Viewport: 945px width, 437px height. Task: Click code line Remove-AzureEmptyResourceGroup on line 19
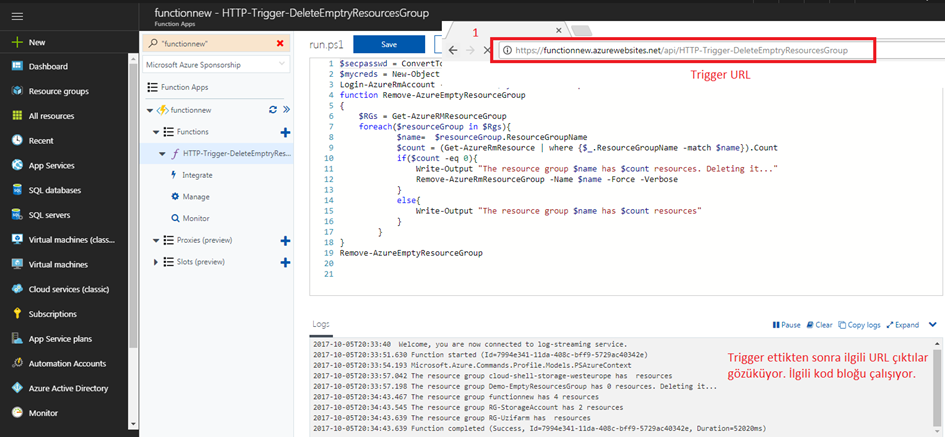pos(411,254)
